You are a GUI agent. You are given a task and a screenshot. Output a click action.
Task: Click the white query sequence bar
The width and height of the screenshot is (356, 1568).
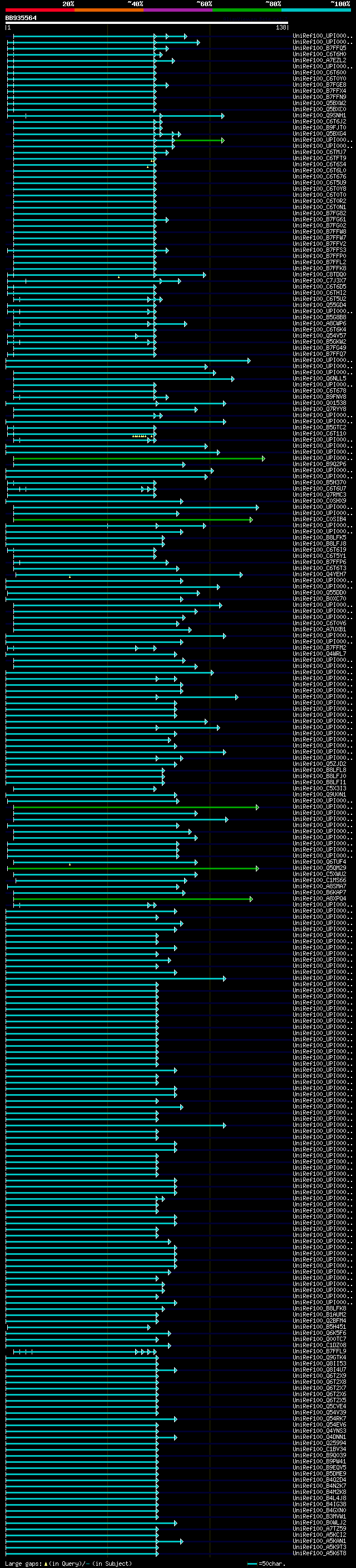147,23
